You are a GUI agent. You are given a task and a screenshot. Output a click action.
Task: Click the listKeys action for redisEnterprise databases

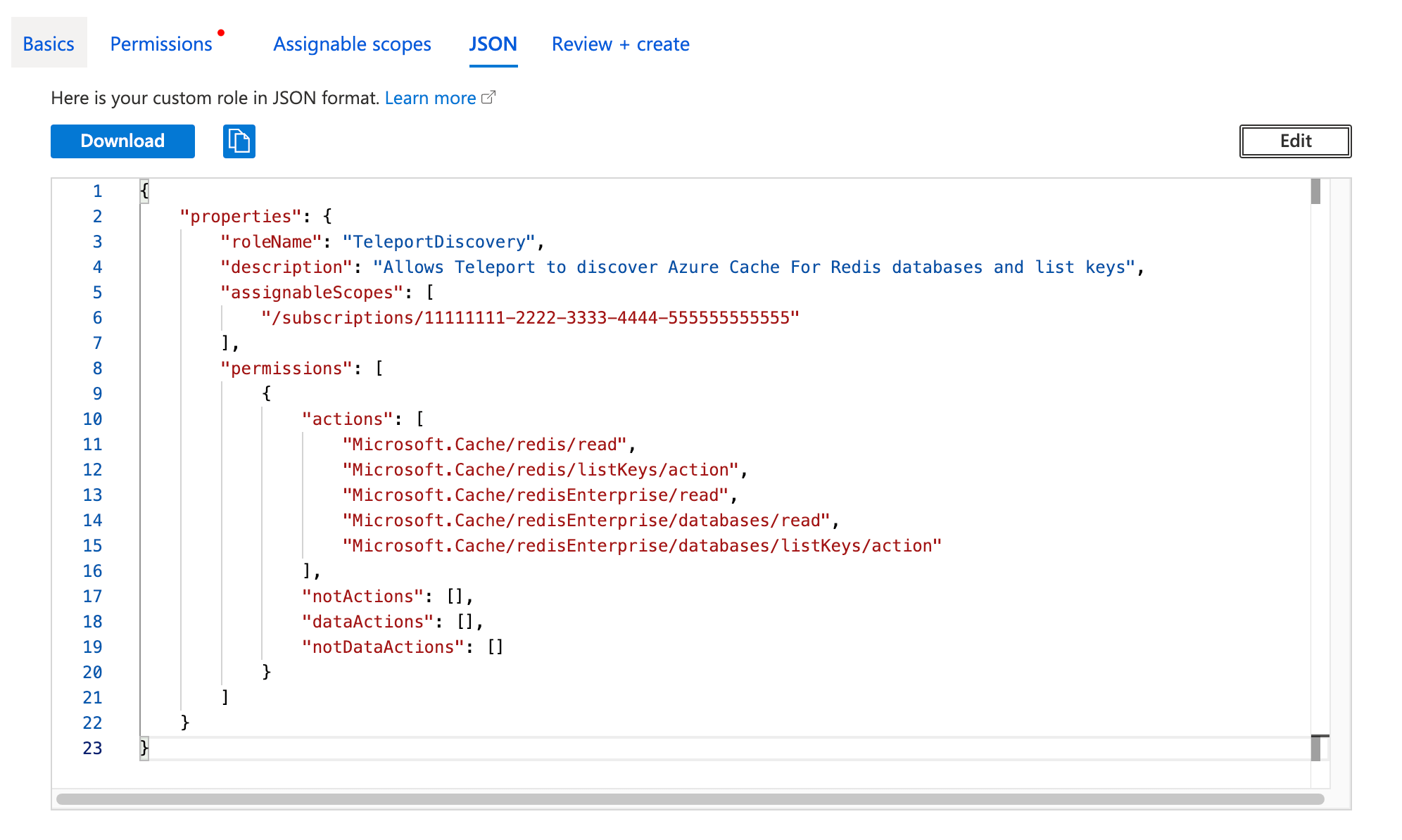coord(642,545)
